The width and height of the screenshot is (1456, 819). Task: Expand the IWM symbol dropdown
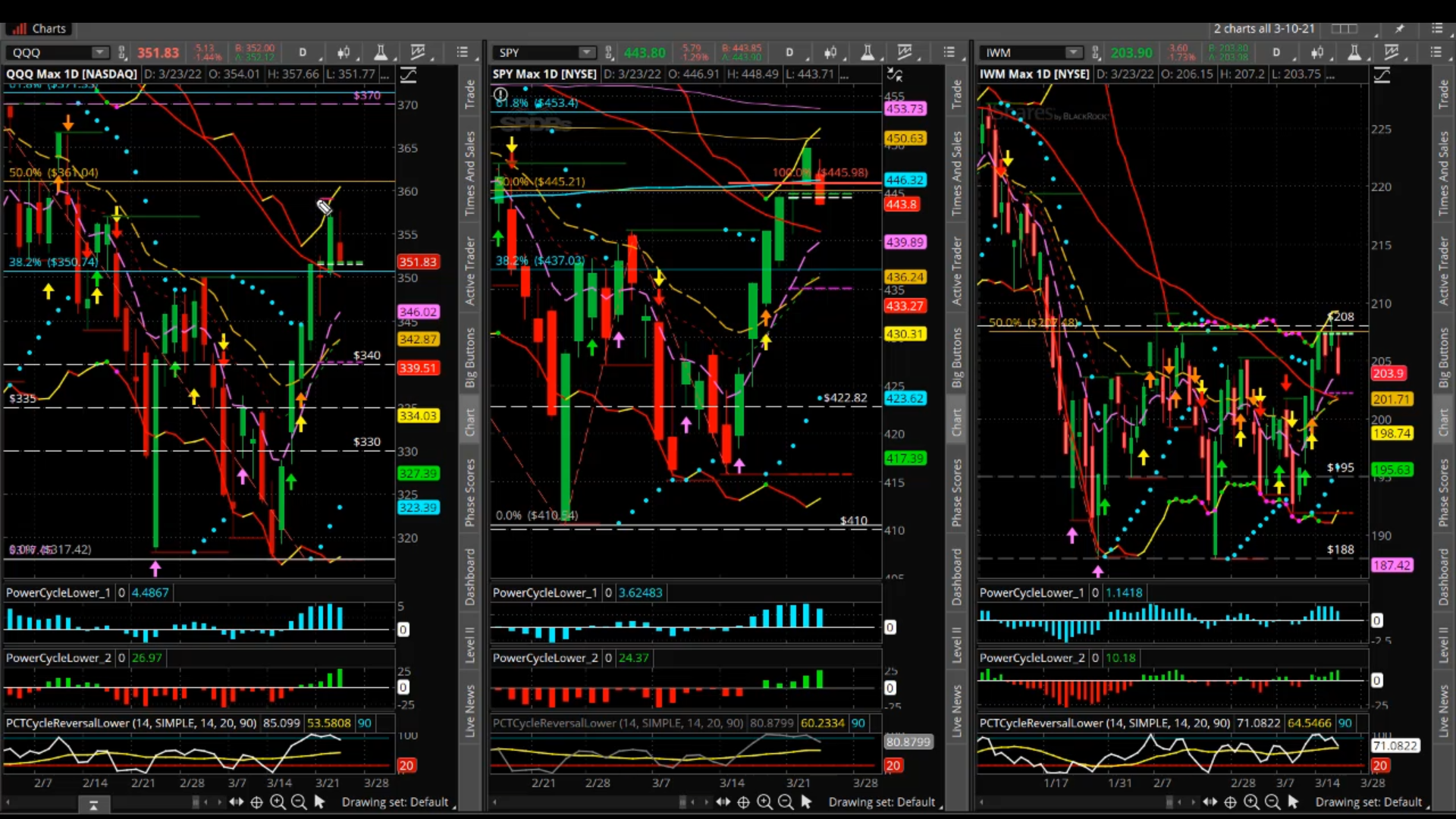(1073, 52)
